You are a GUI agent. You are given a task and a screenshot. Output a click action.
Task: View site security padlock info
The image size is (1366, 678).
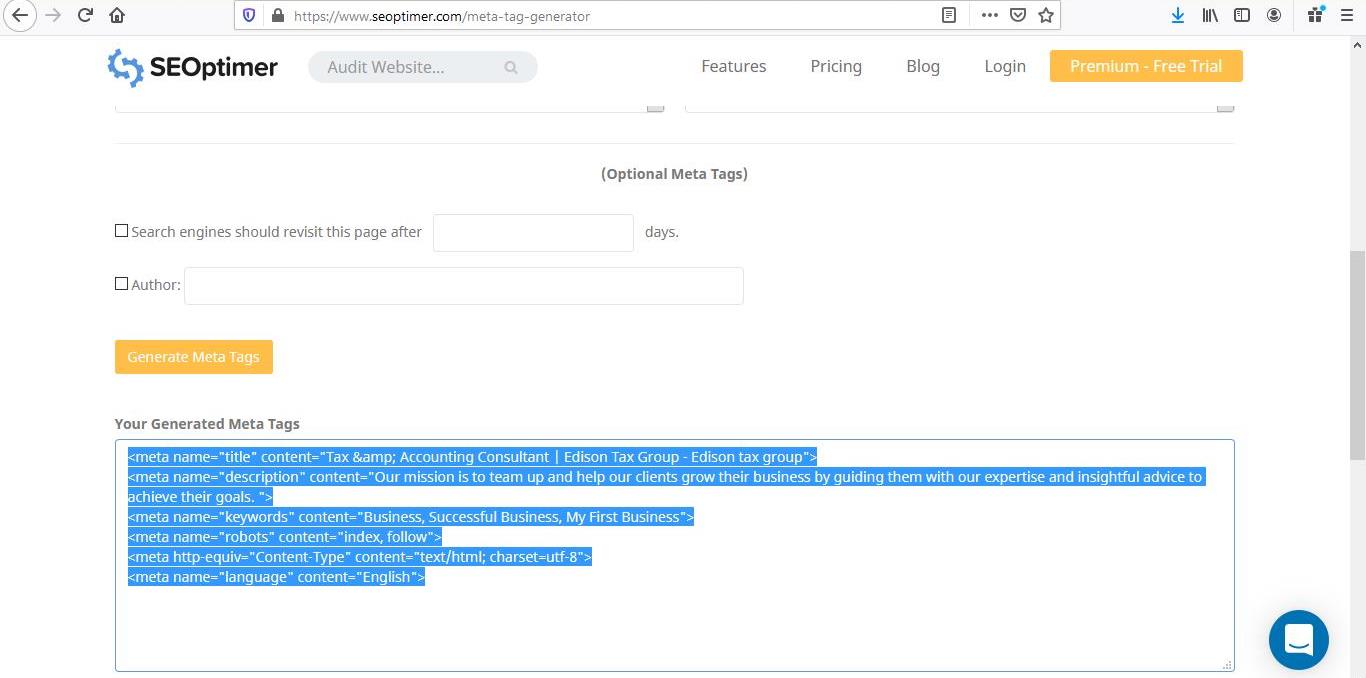277,16
